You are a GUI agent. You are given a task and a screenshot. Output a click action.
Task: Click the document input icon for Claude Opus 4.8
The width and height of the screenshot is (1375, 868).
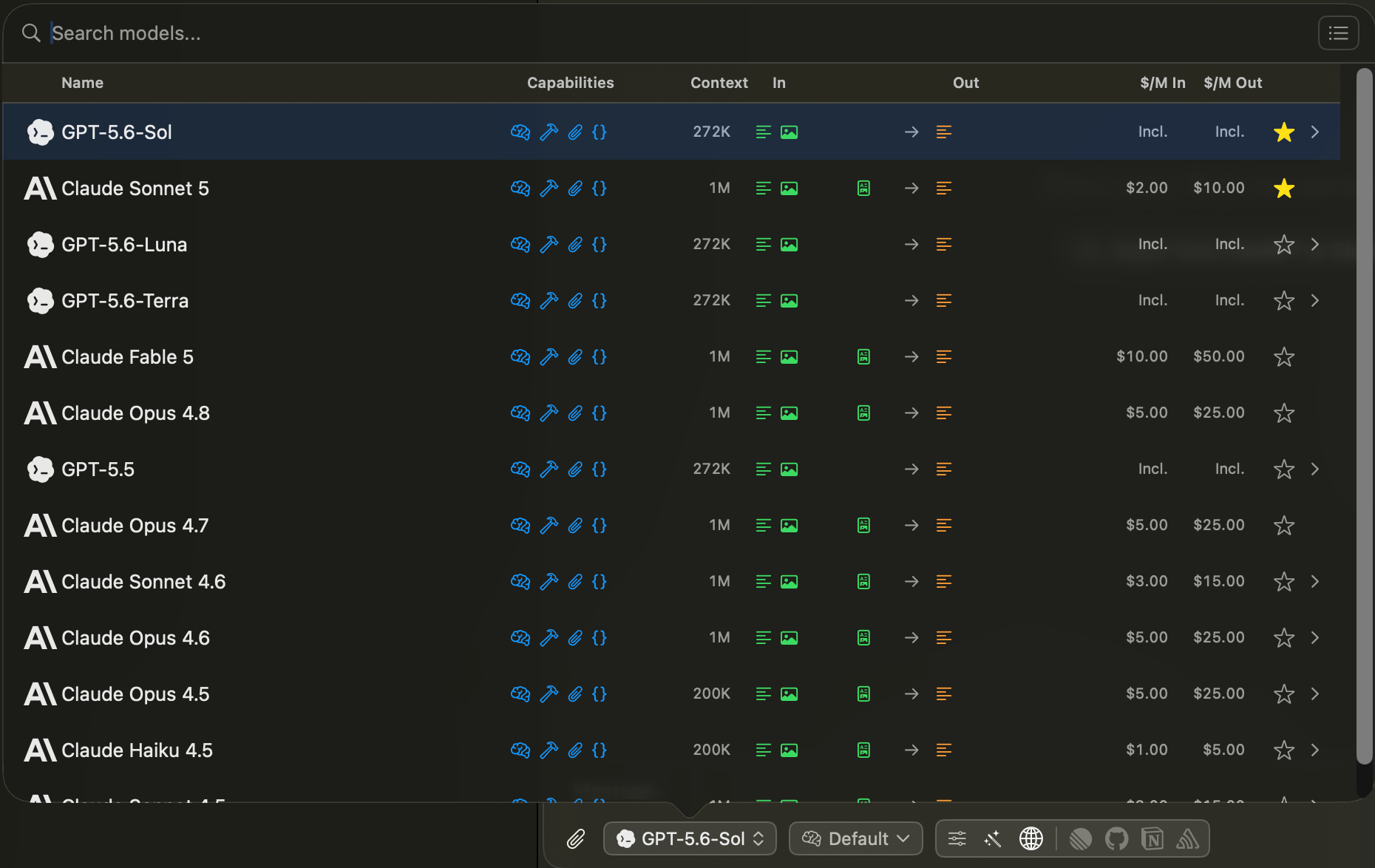click(863, 413)
